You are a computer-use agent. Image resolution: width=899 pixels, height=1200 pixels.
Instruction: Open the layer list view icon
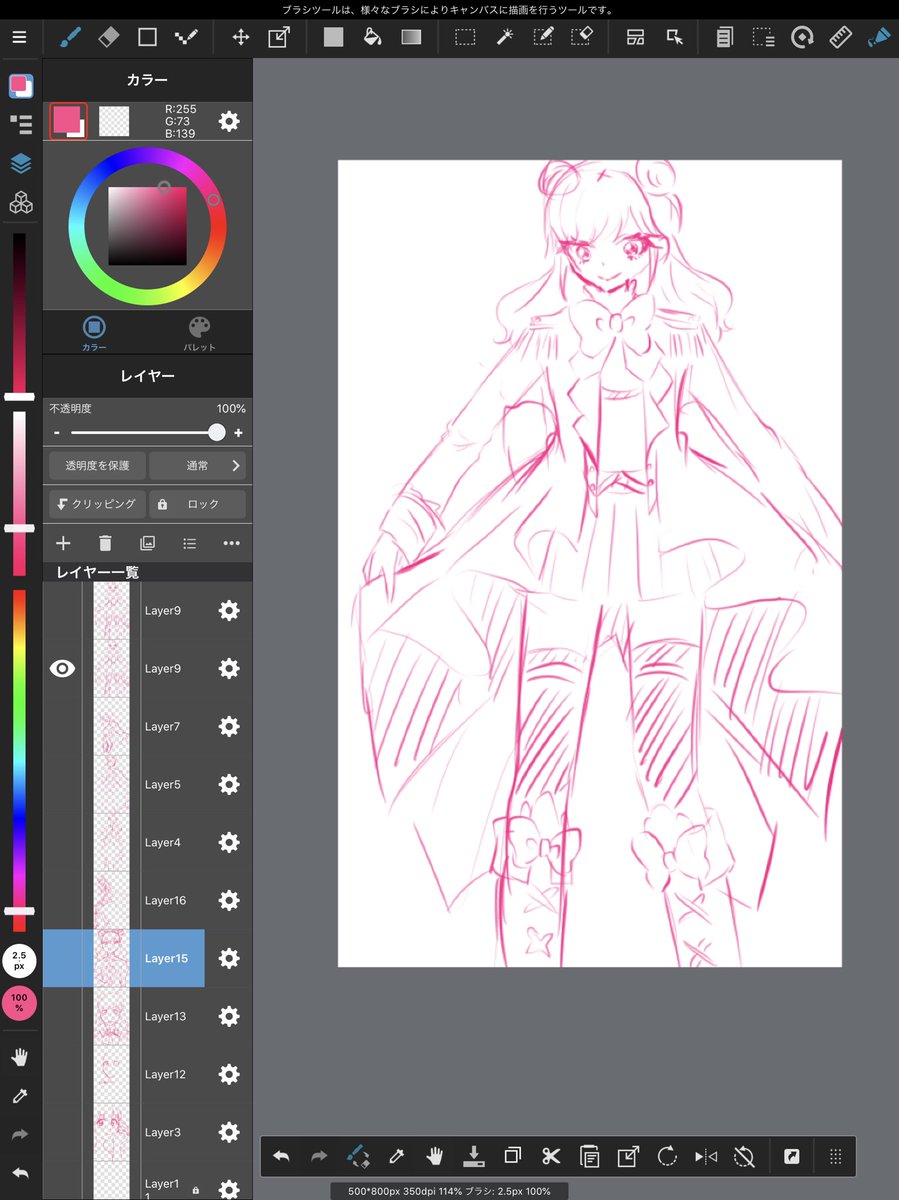click(x=189, y=543)
